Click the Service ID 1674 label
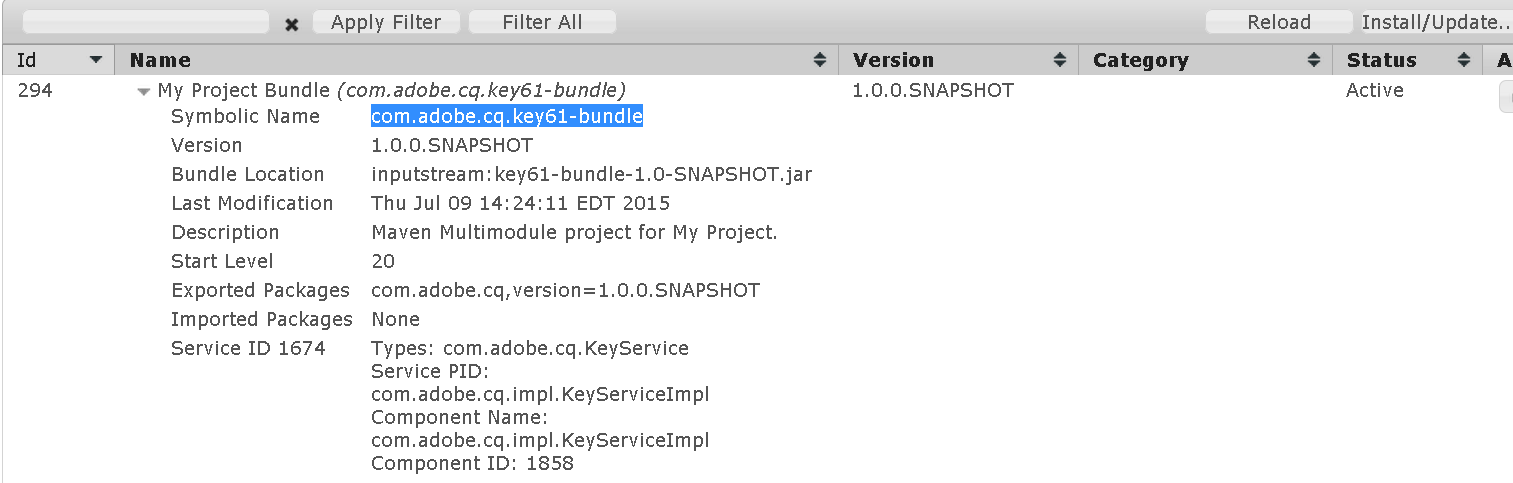This screenshot has height=483, width=1513. tap(248, 349)
